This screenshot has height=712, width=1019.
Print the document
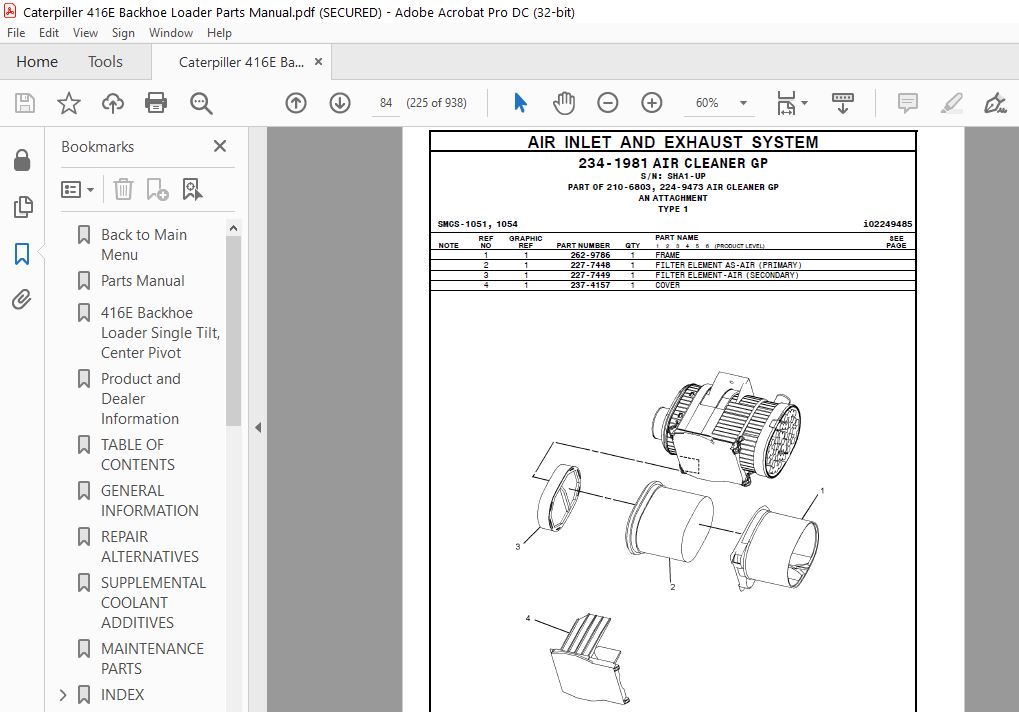(x=156, y=103)
